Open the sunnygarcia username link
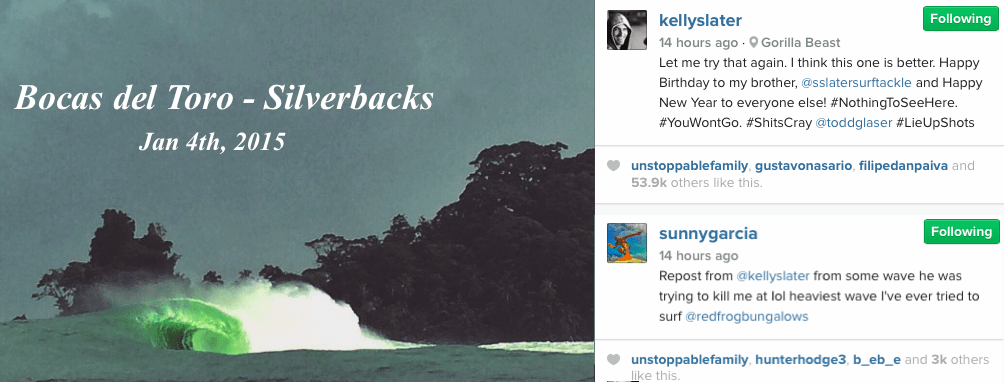Screen dimensions: 1004x382 (708, 234)
